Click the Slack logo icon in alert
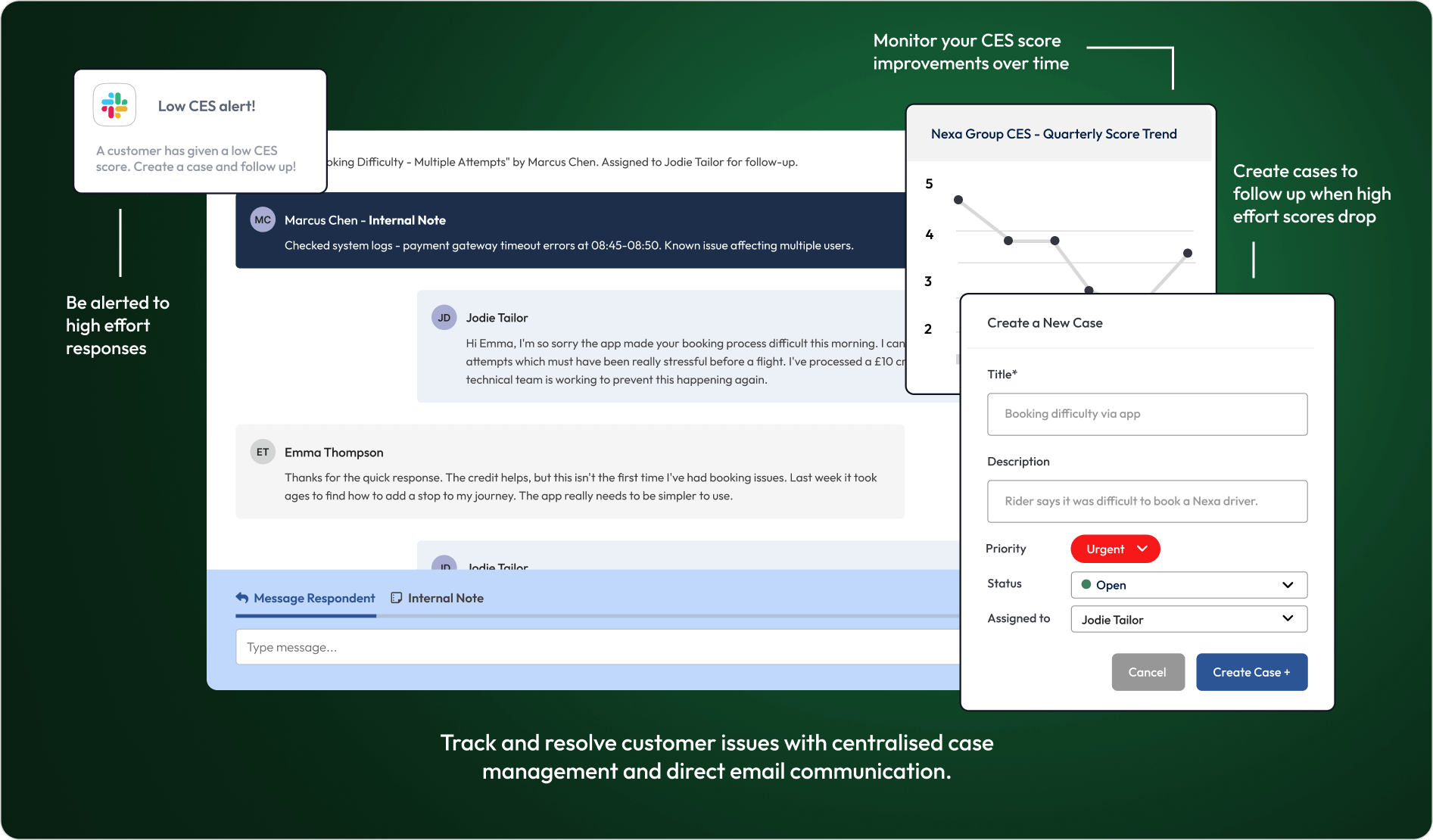 (114, 105)
